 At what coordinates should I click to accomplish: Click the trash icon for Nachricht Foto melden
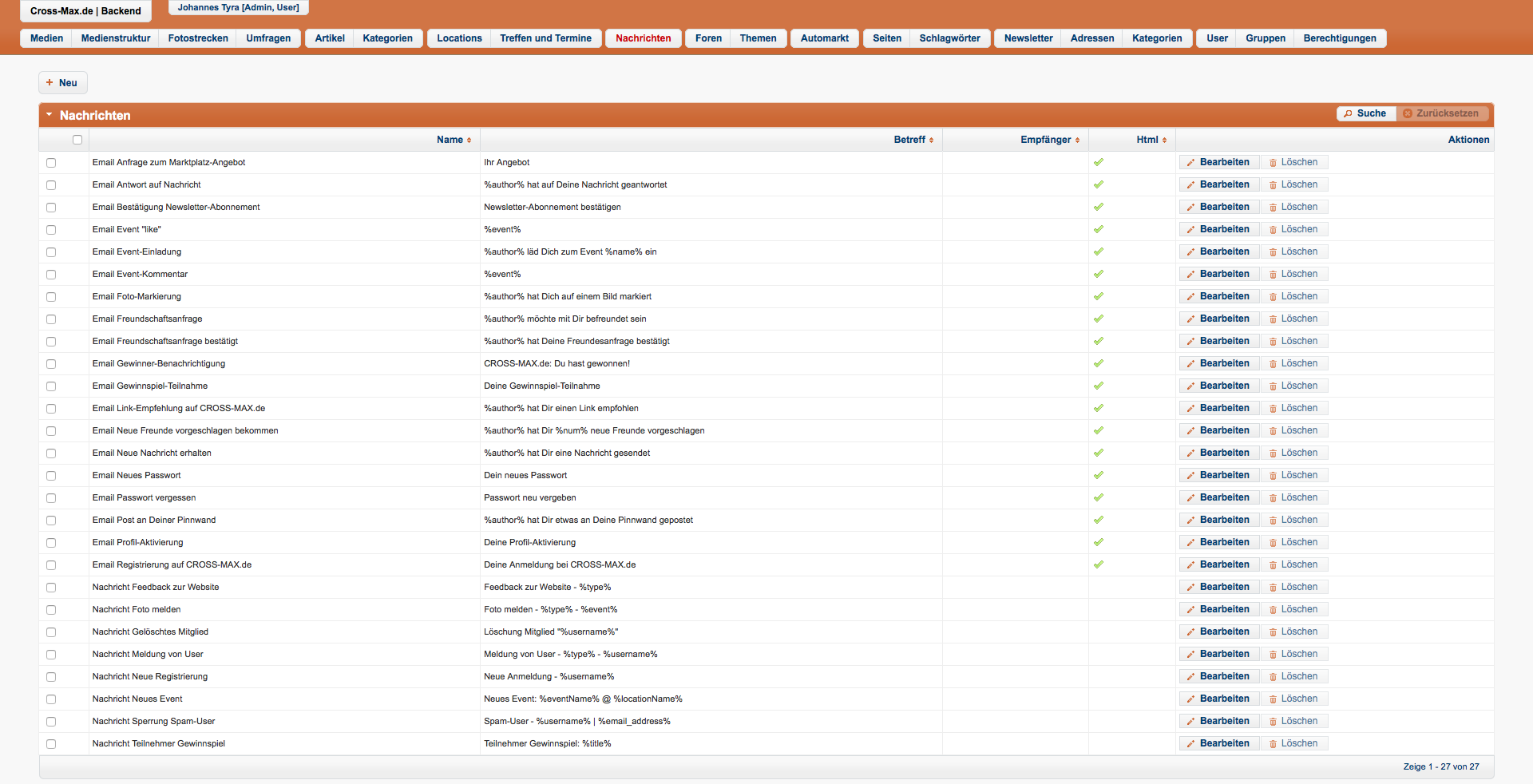(1273, 610)
